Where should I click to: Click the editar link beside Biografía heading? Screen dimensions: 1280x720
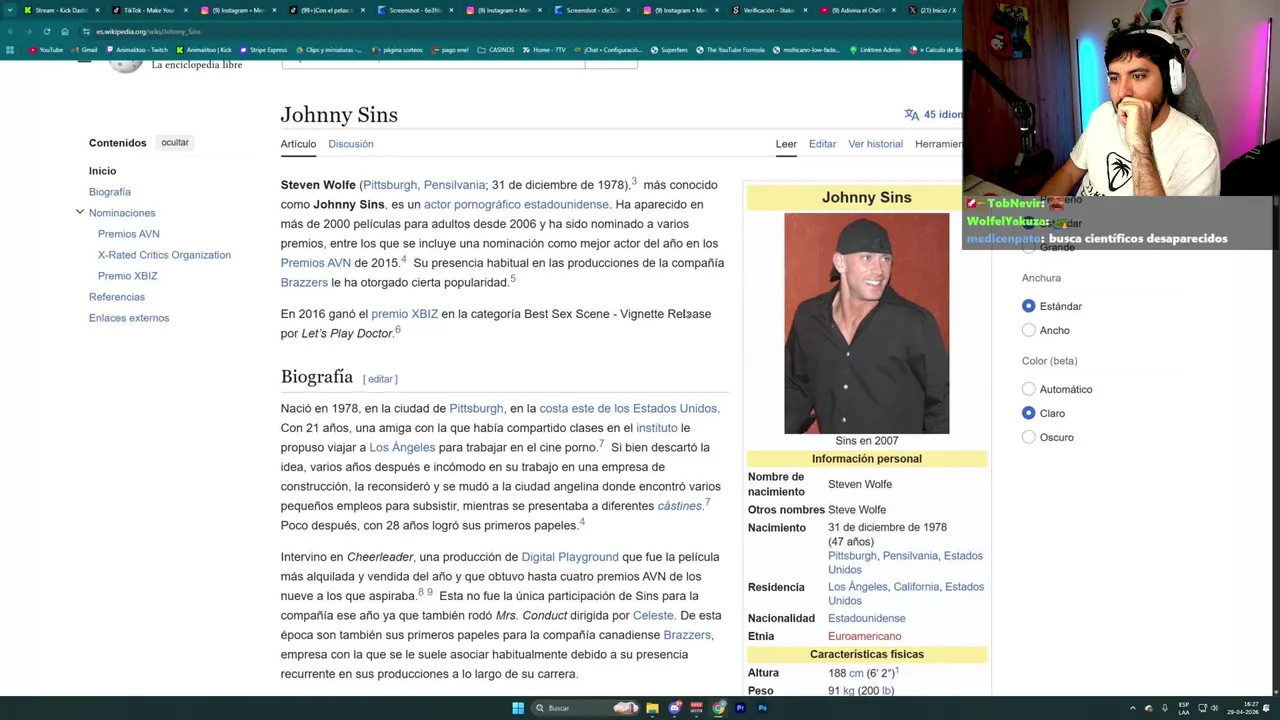pyautogui.click(x=380, y=379)
